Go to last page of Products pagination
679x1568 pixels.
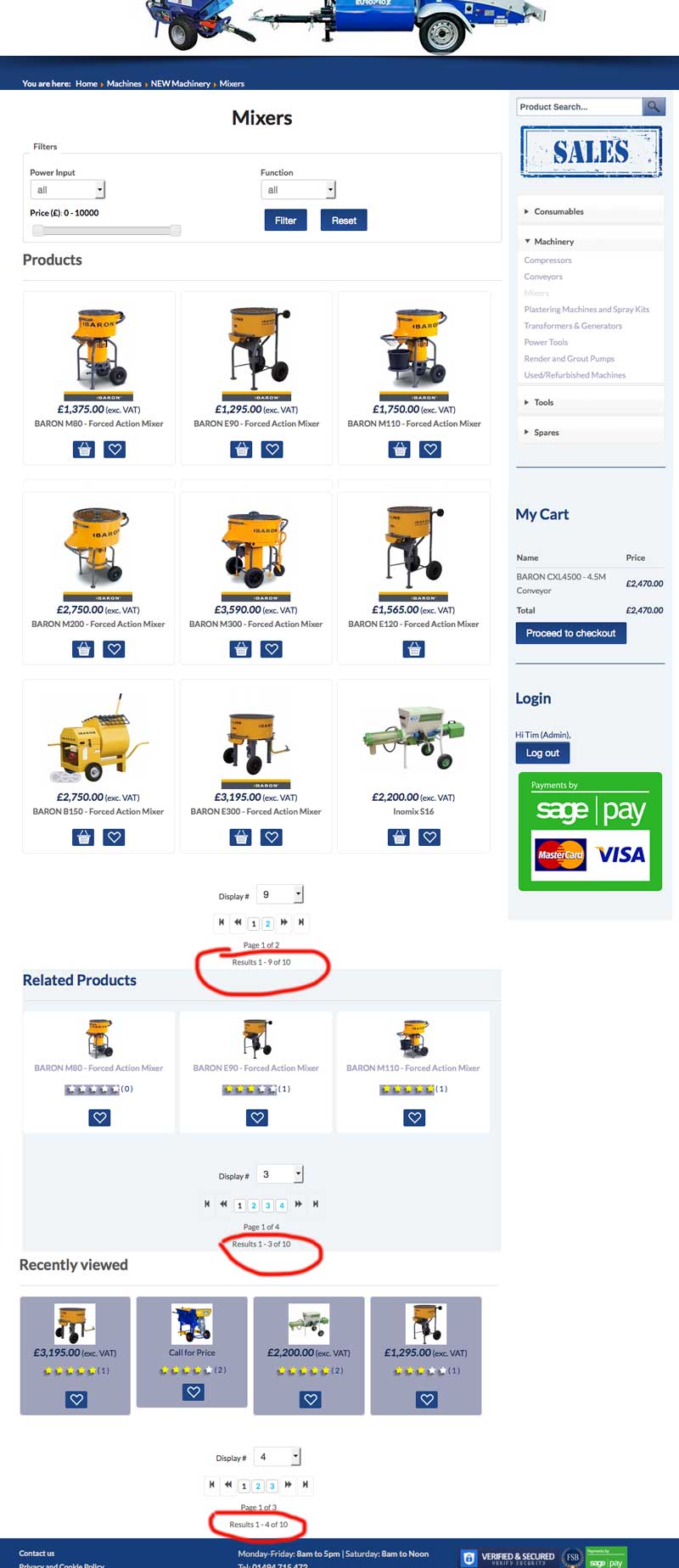tap(300, 922)
